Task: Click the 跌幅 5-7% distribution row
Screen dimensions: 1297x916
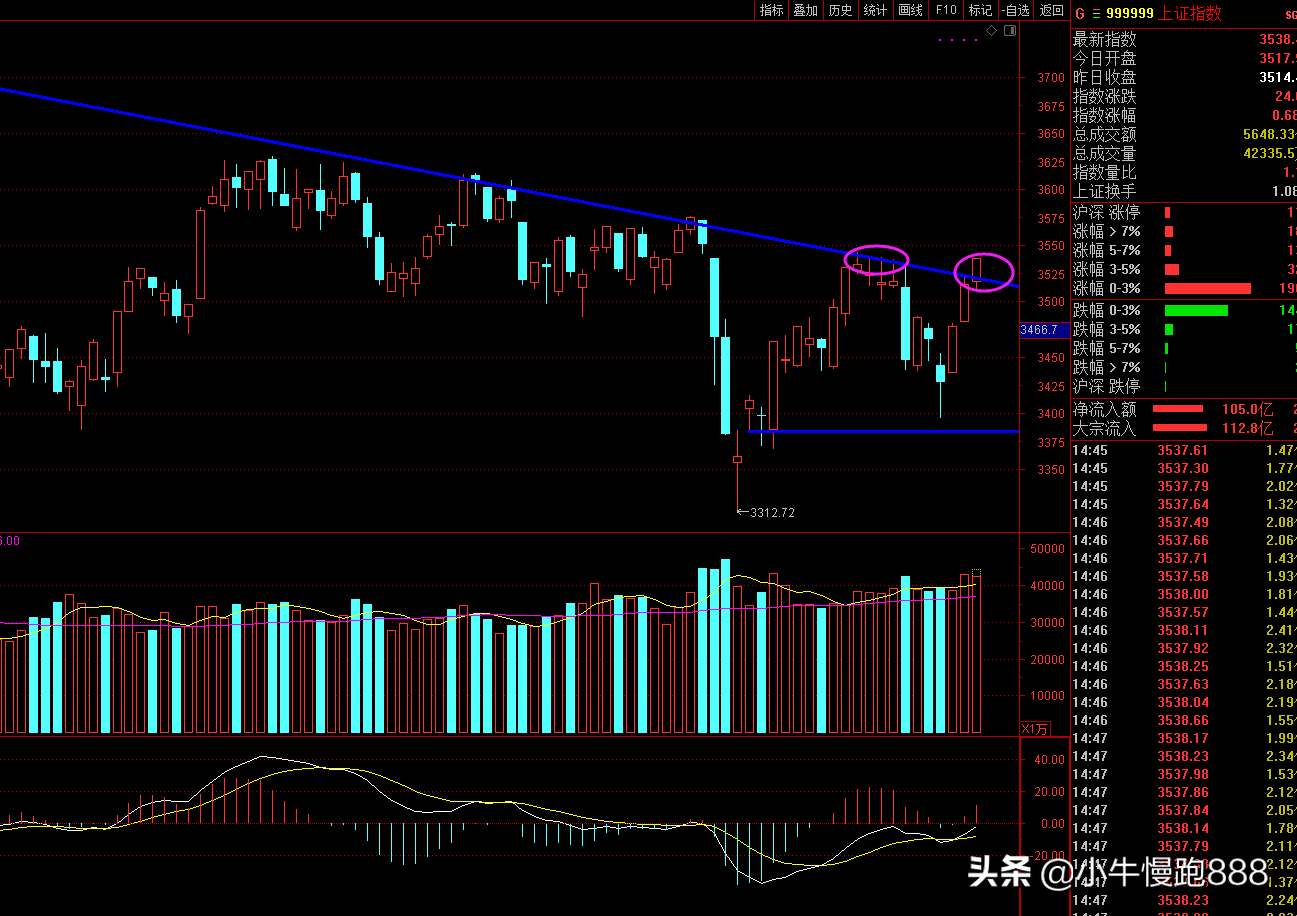Action: 1184,348
